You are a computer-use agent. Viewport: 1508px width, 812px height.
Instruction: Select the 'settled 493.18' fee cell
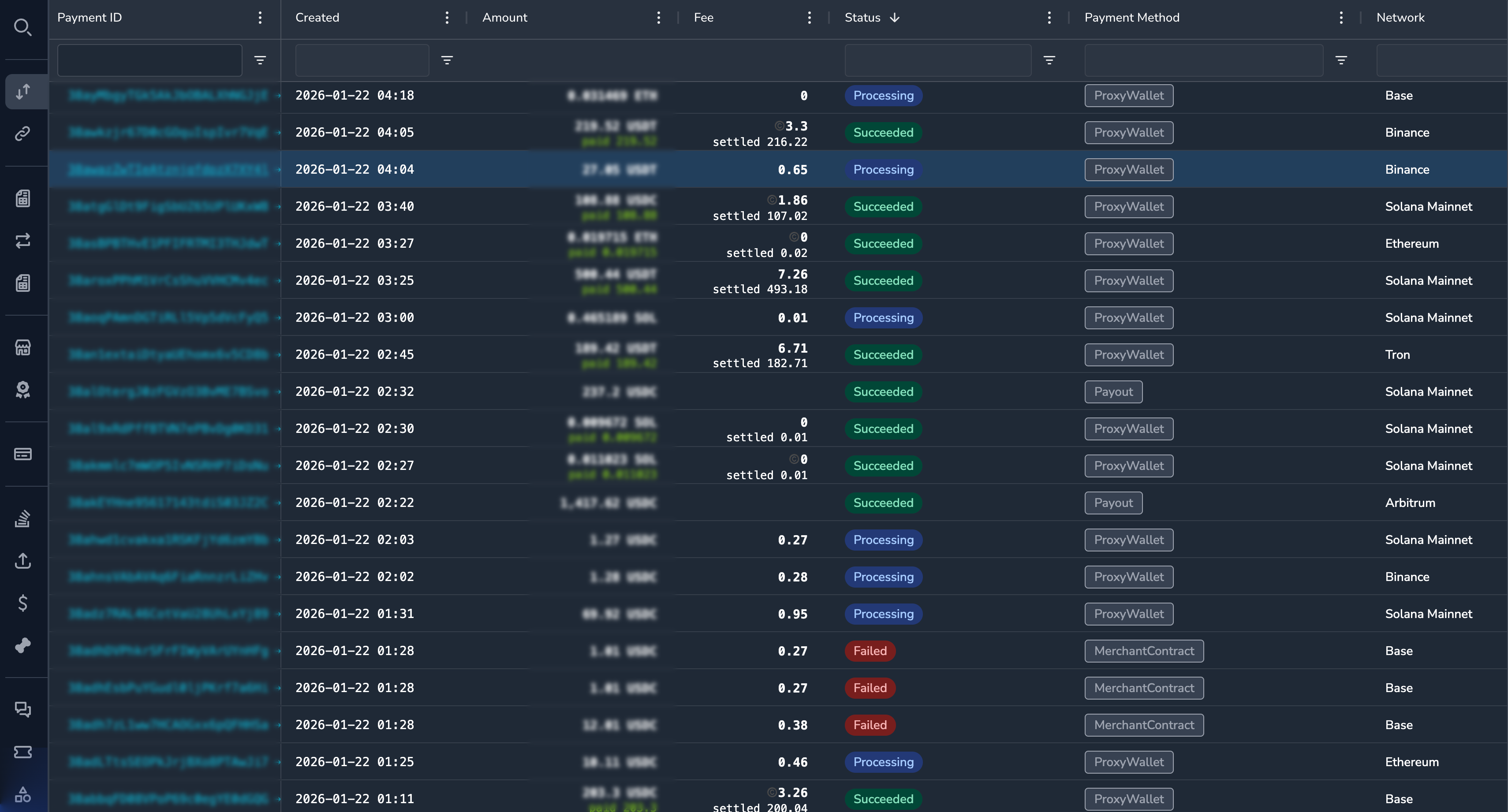(x=760, y=289)
